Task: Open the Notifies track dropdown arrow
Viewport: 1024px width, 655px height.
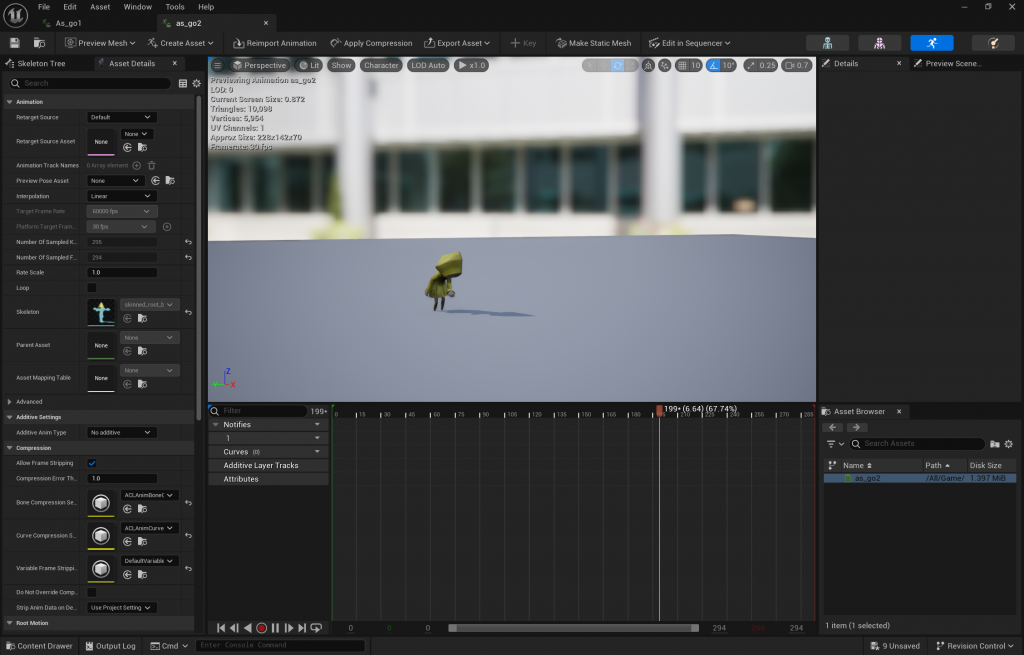Action: coord(317,424)
